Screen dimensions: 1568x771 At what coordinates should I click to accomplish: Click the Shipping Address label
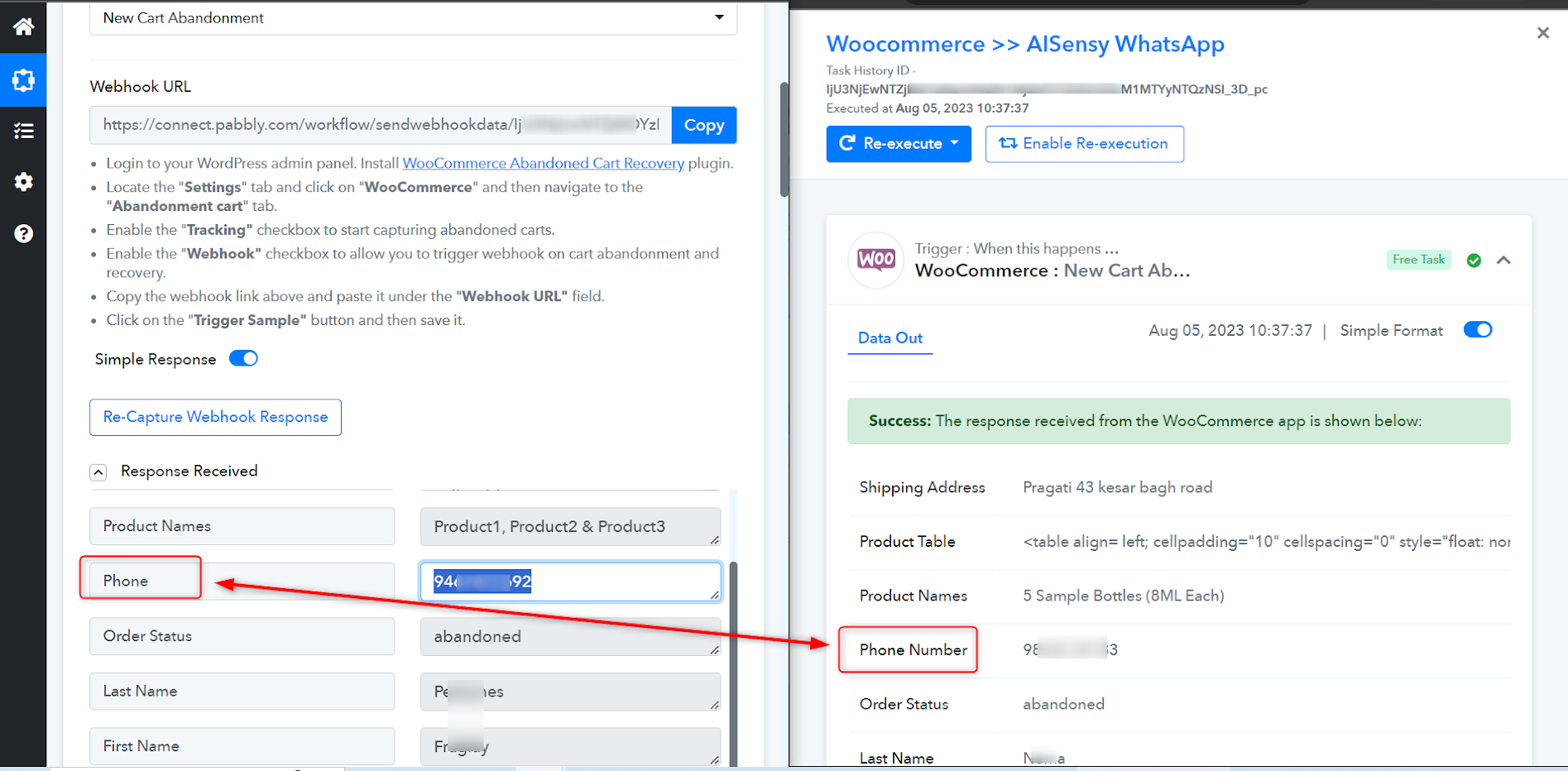coord(922,487)
